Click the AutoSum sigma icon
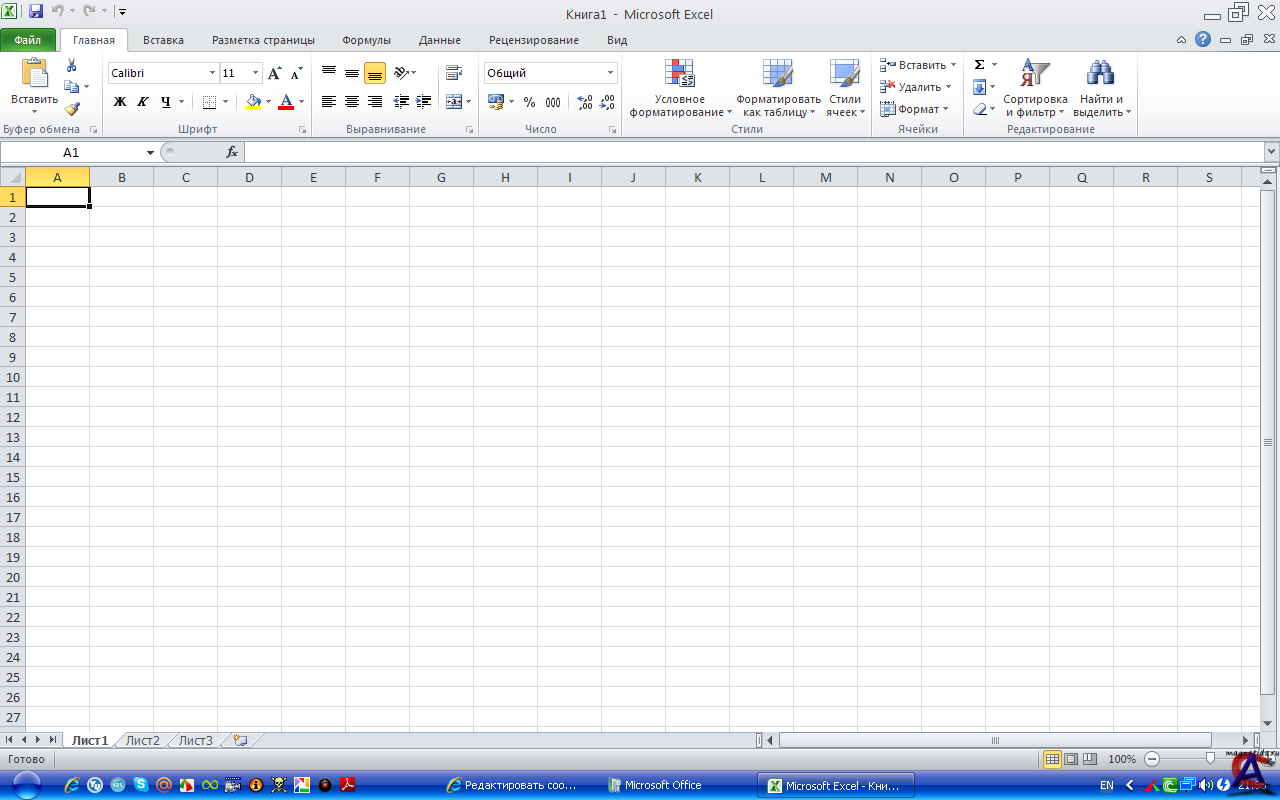The width and height of the screenshot is (1280, 800). tap(979, 65)
